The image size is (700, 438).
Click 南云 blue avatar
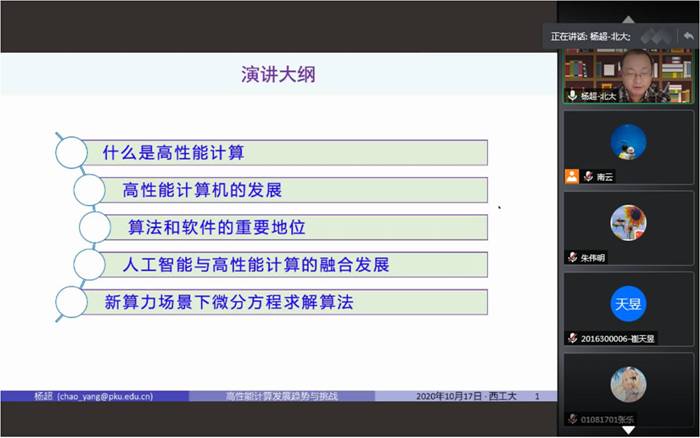click(x=628, y=141)
